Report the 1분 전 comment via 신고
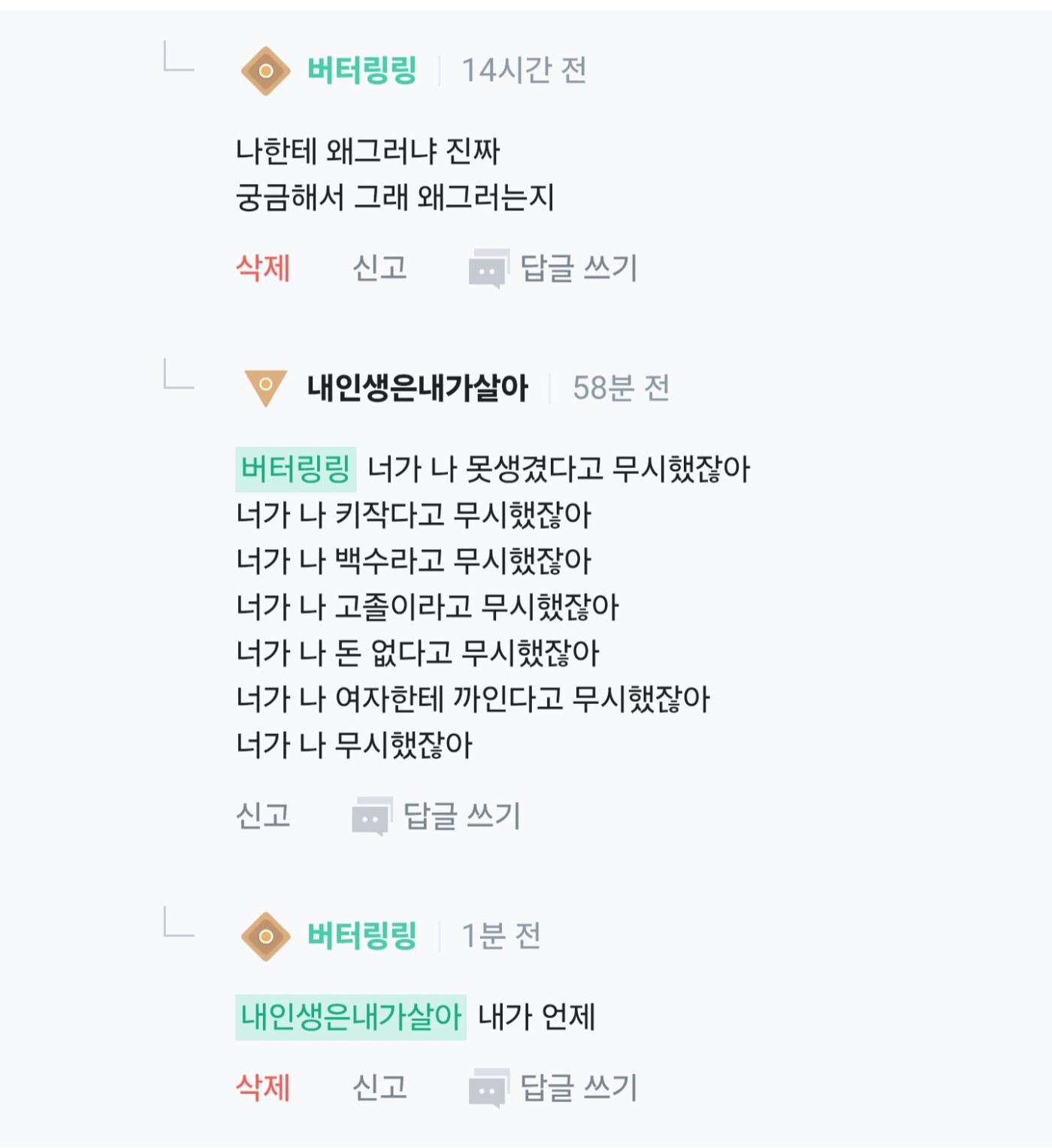The image size is (1052, 1148). point(379,1087)
